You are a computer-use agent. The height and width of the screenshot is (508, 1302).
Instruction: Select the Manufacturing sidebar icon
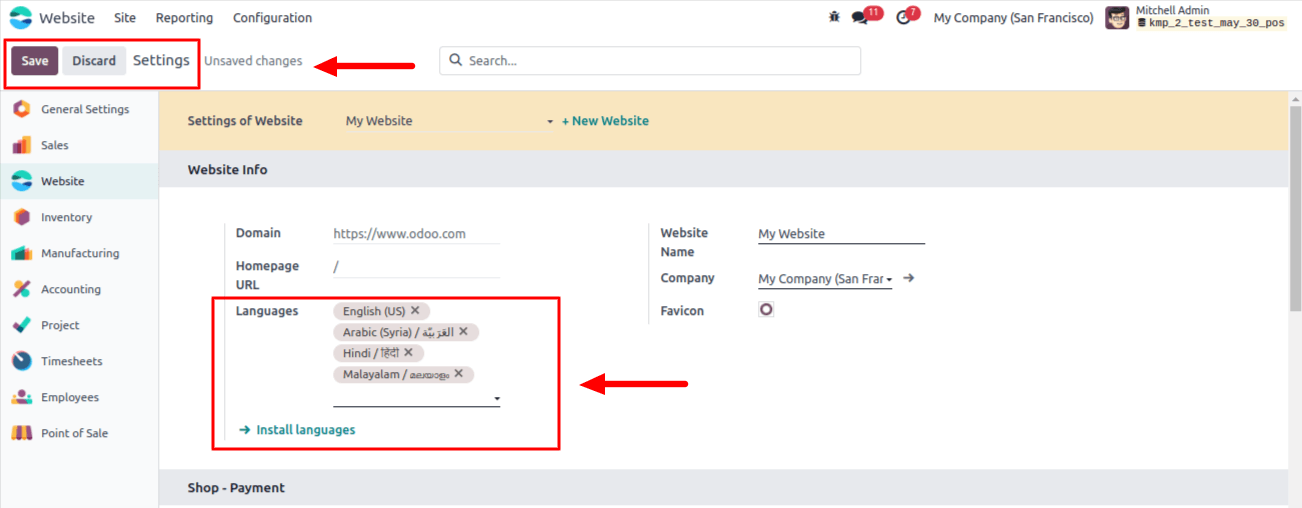coord(22,253)
